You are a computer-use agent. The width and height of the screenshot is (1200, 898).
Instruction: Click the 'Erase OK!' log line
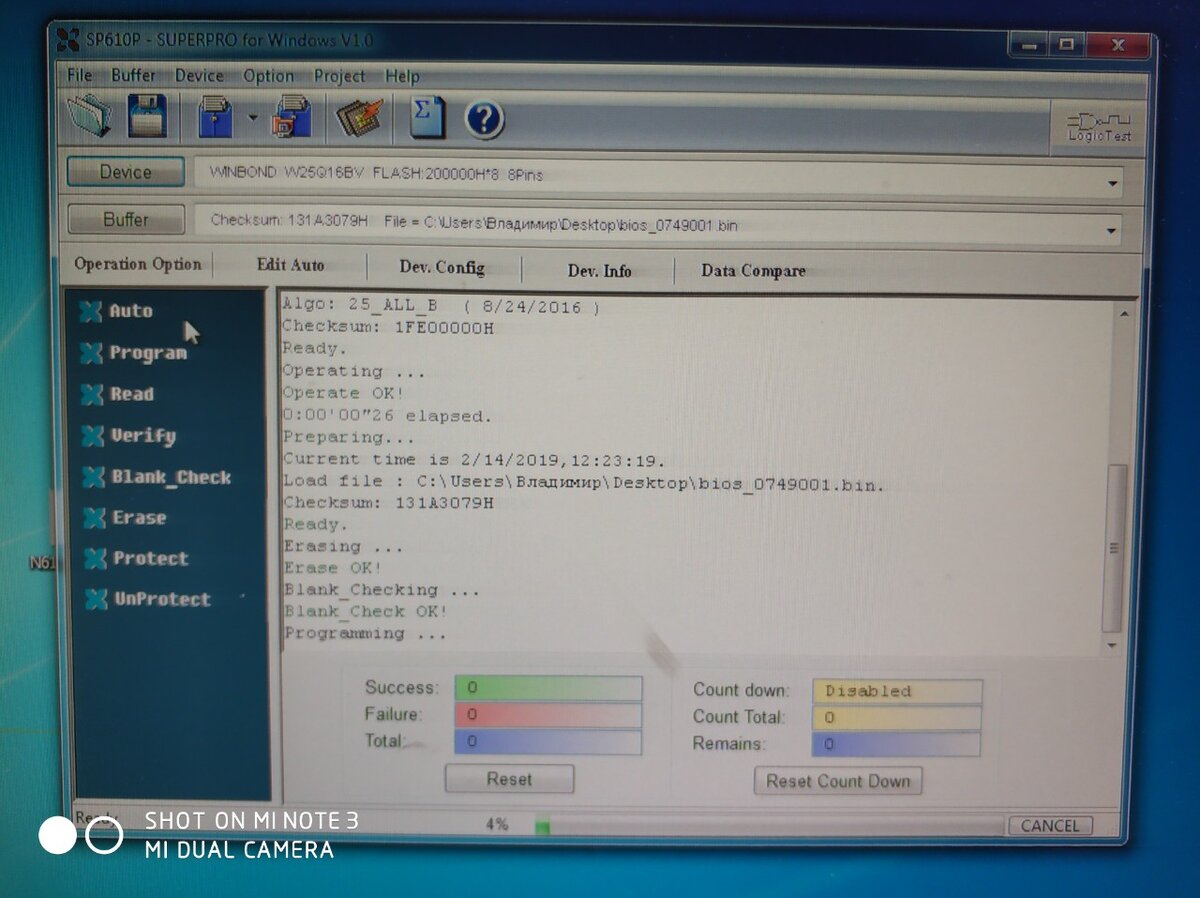pos(332,568)
